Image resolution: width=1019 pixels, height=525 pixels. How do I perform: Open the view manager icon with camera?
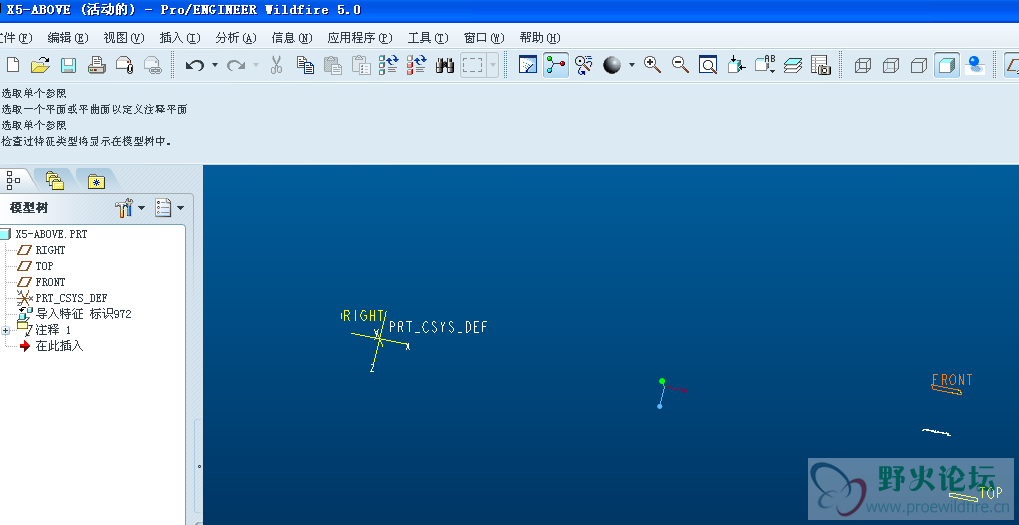click(821, 65)
